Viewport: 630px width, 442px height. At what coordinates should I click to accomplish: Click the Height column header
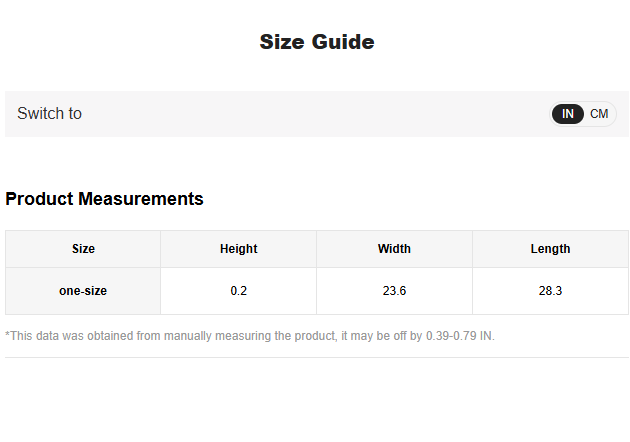(x=239, y=249)
